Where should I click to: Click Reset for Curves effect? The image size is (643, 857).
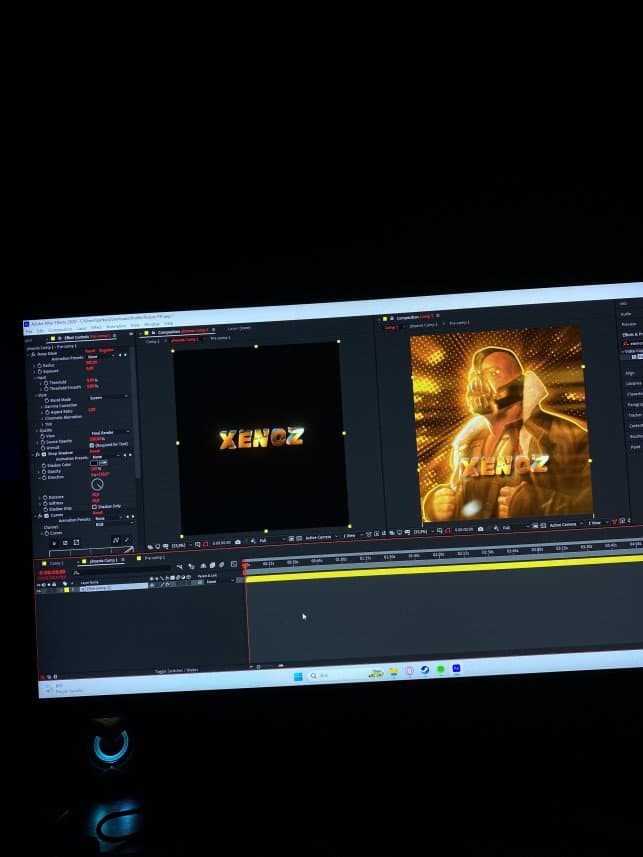pyautogui.click(x=98, y=513)
